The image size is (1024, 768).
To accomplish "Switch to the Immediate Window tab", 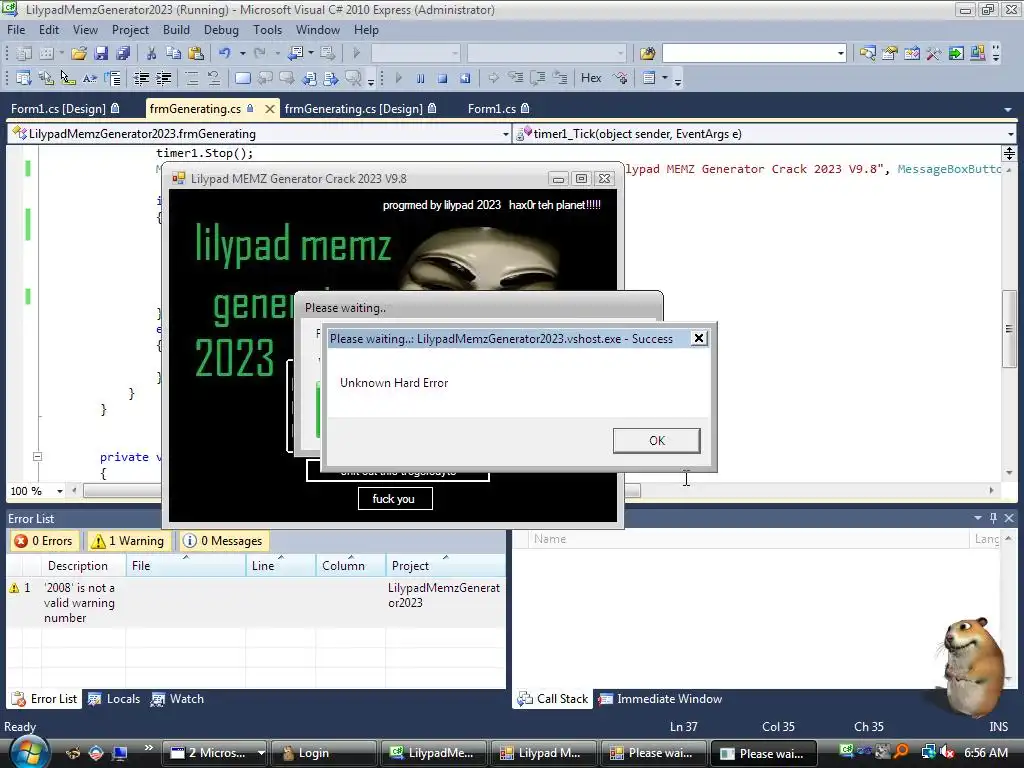I will (661, 699).
